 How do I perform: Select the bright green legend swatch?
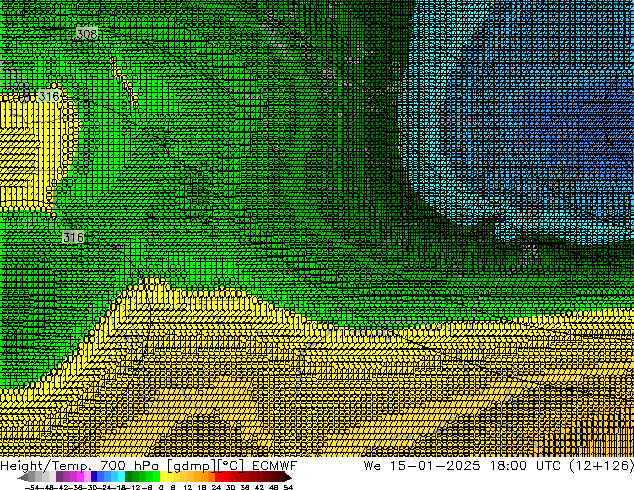point(156,477)
